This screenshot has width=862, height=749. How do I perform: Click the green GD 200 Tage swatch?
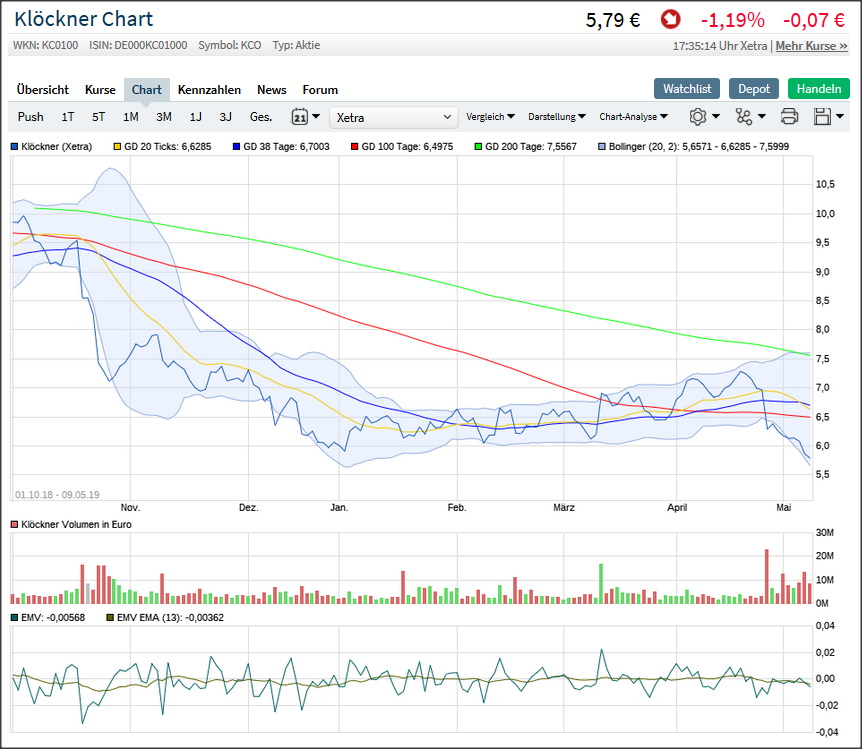coord(478,147)
